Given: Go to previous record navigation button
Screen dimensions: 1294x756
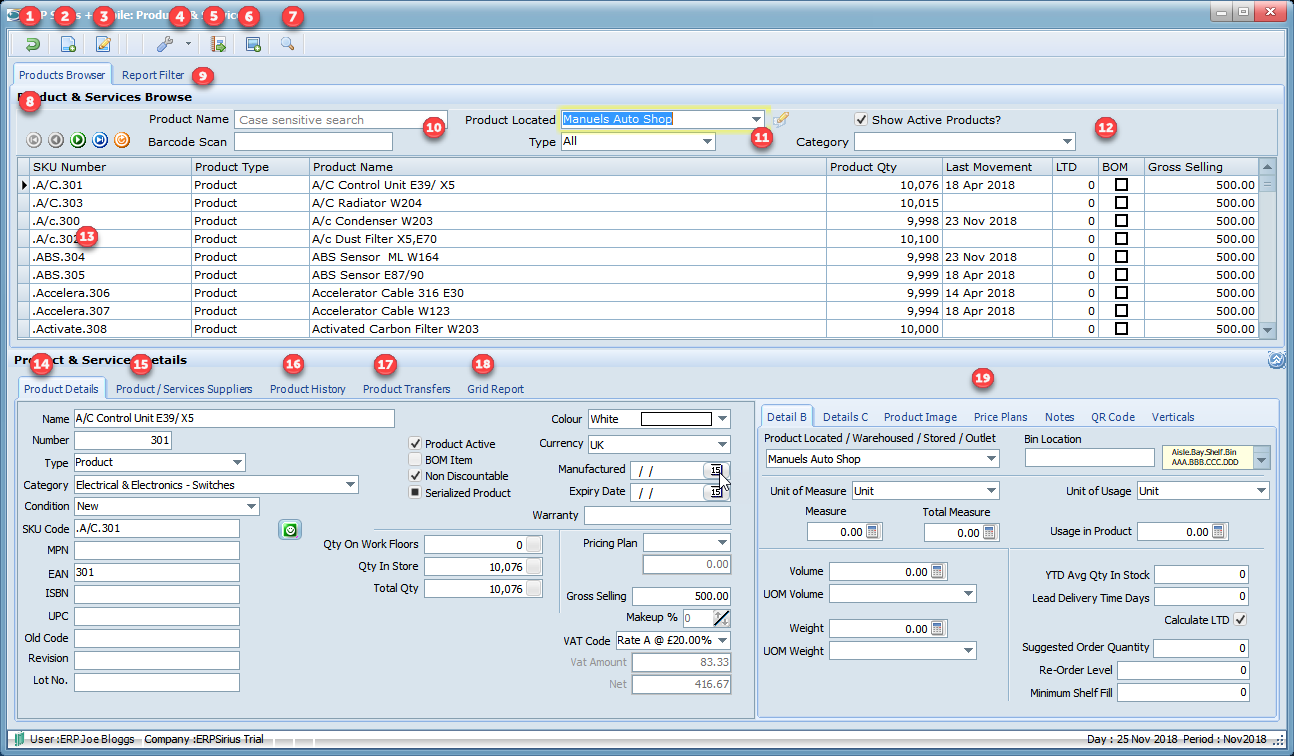Looking at the screenshot, I should (56, 140).
